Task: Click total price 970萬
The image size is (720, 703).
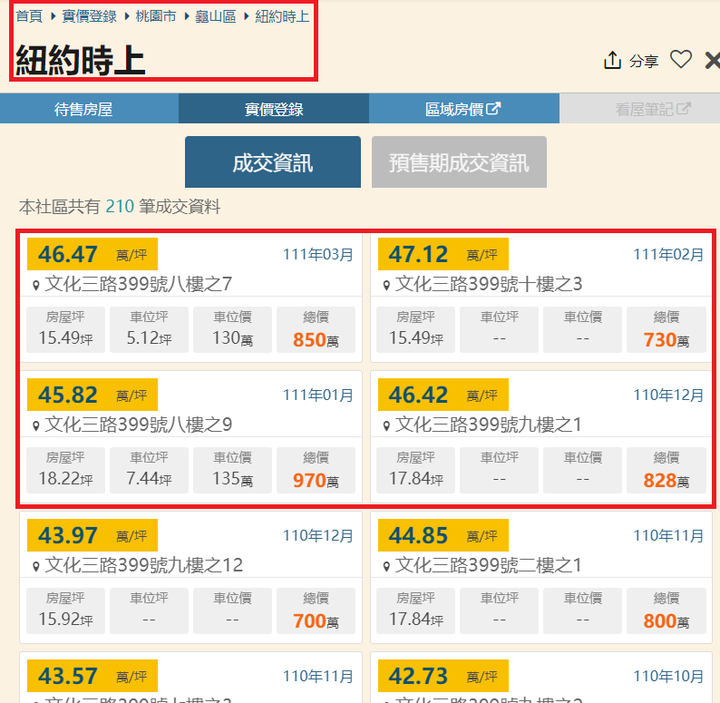Action: [316, 480]
